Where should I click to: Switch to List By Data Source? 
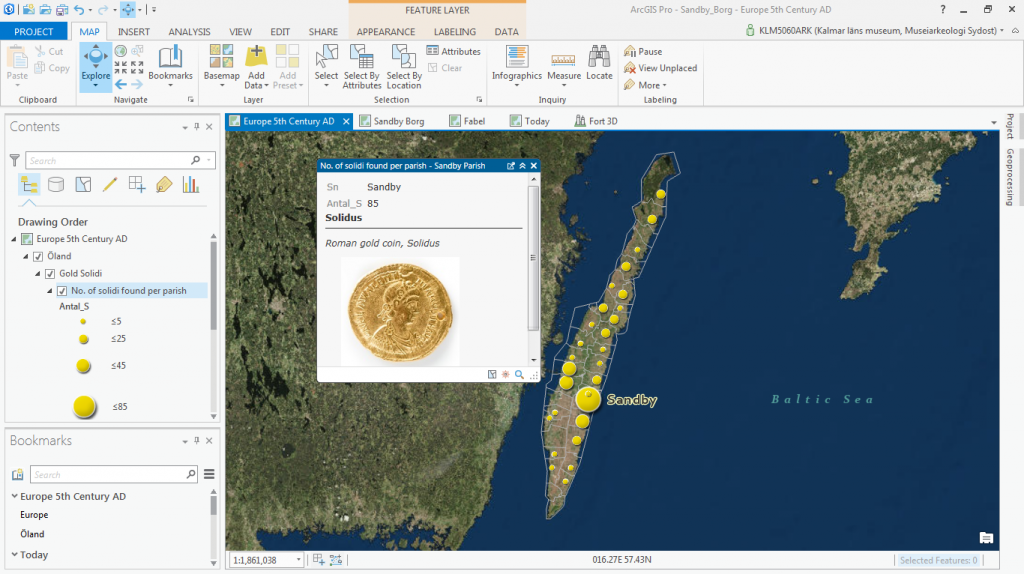click(x=56, y=185)
